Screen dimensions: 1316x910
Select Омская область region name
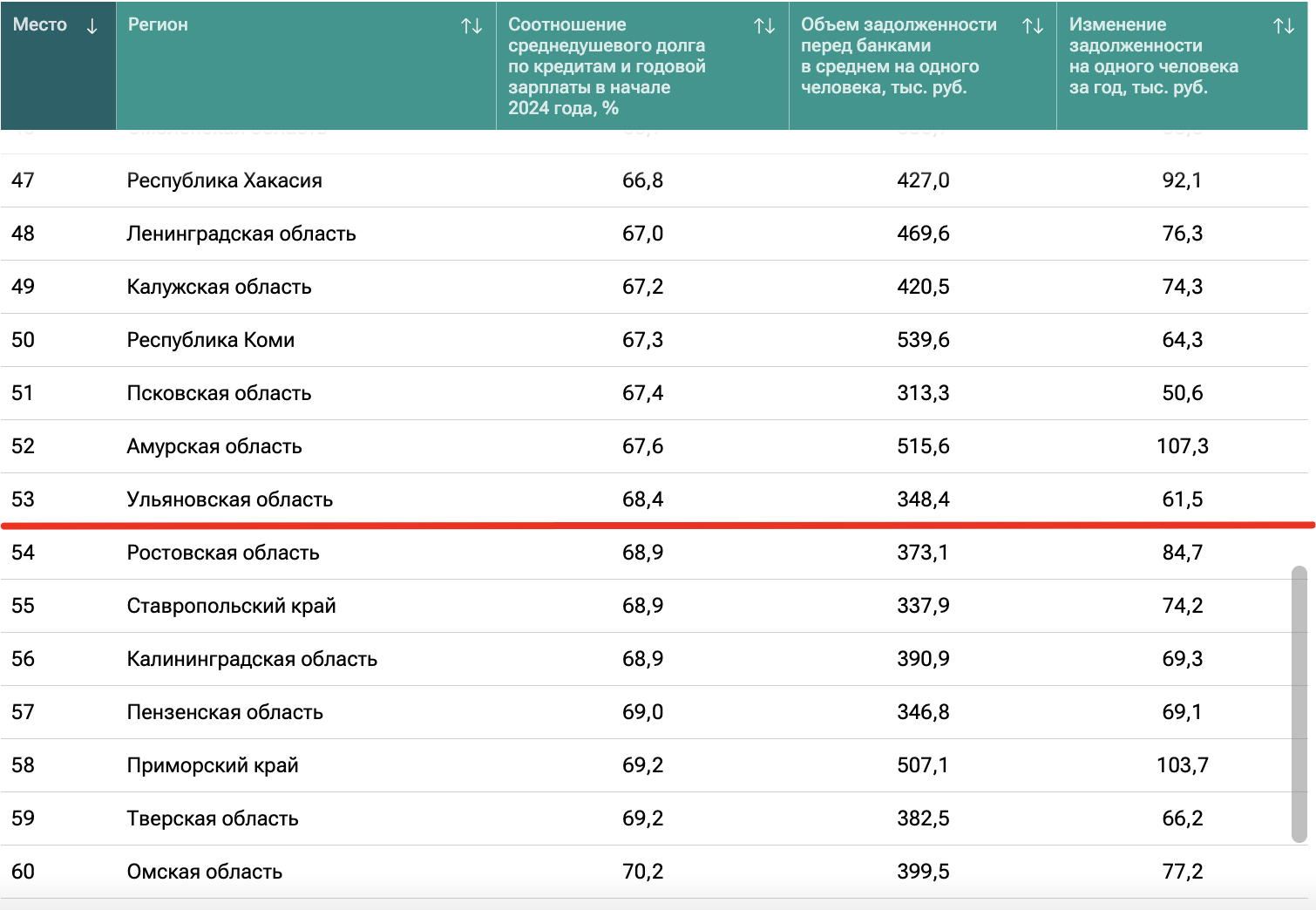[x=205, y=872]
